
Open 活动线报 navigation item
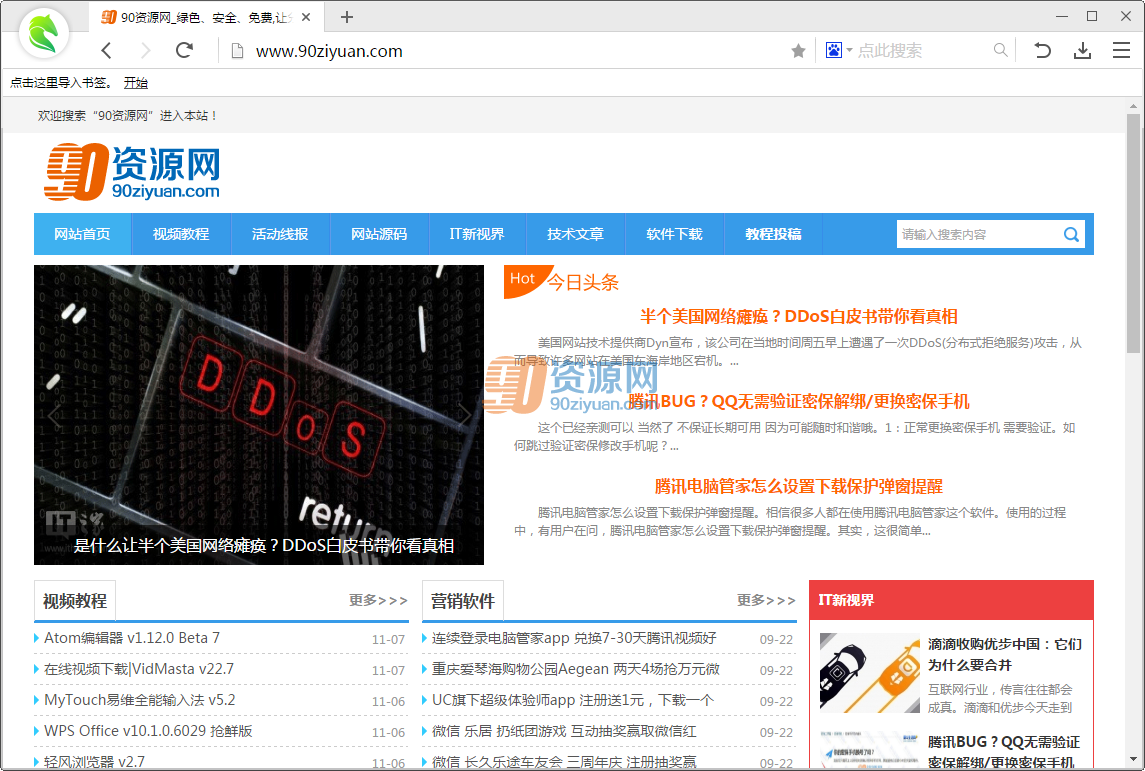280,234
